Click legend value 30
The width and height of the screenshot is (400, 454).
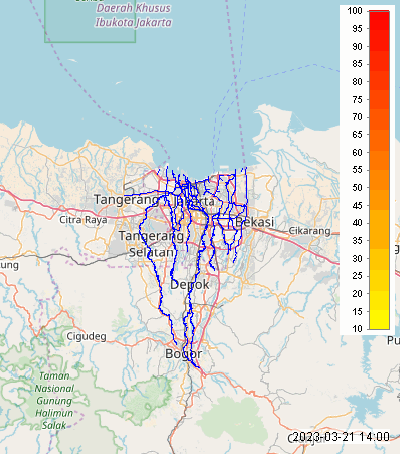click(357, 258)
